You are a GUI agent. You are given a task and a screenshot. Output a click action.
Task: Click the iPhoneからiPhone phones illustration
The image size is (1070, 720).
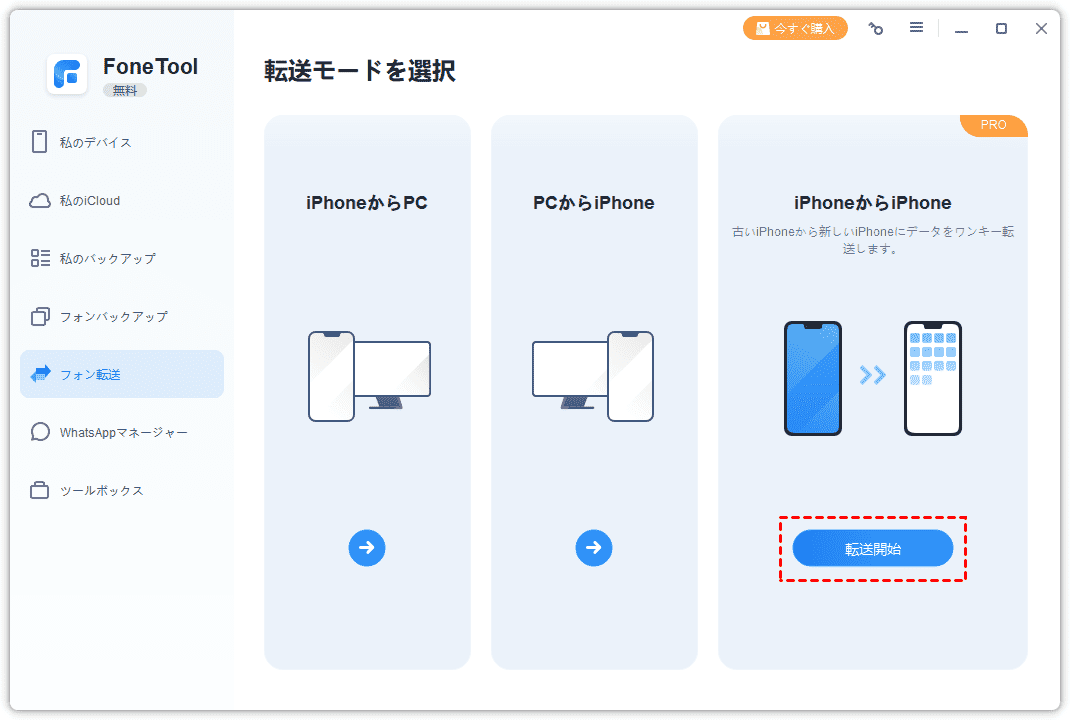(873, 378)
